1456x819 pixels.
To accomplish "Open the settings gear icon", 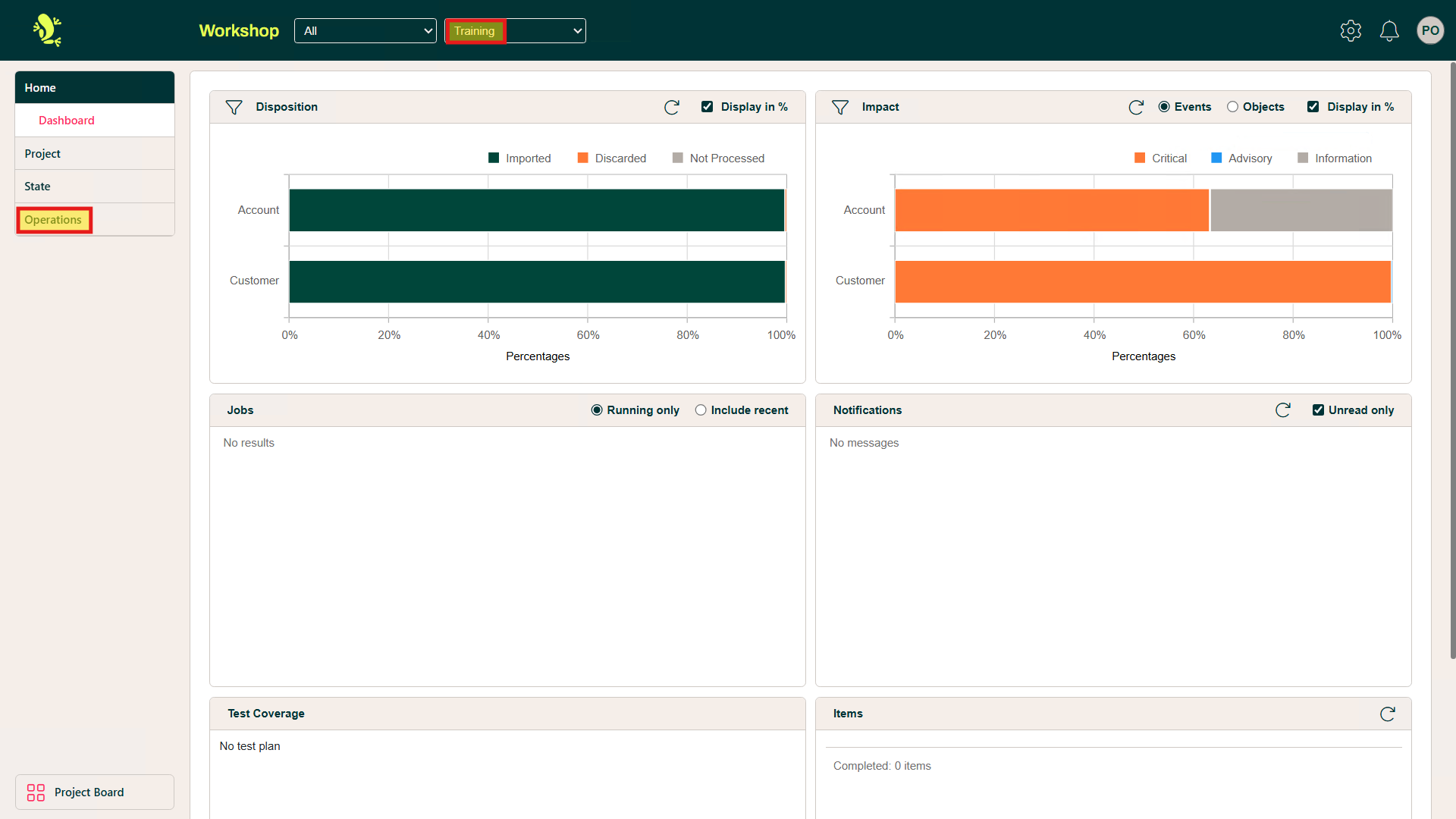I will [x=1351, y=30].
